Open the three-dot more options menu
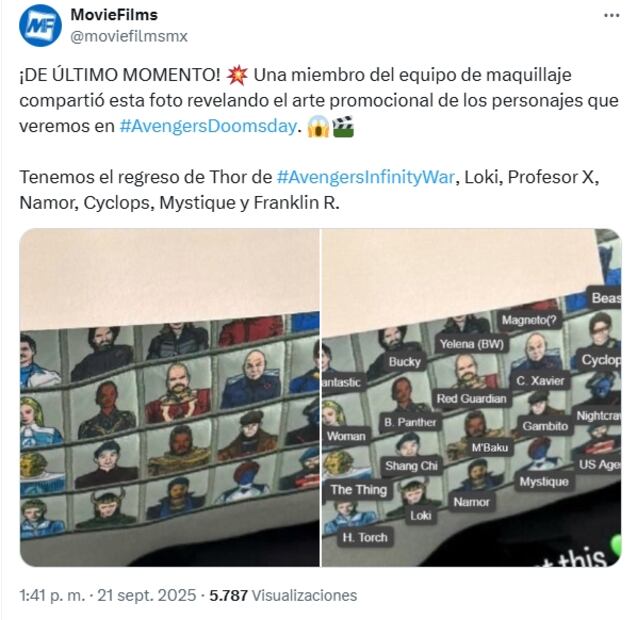Viewport: 637px width, 620px height. (611, 16)
